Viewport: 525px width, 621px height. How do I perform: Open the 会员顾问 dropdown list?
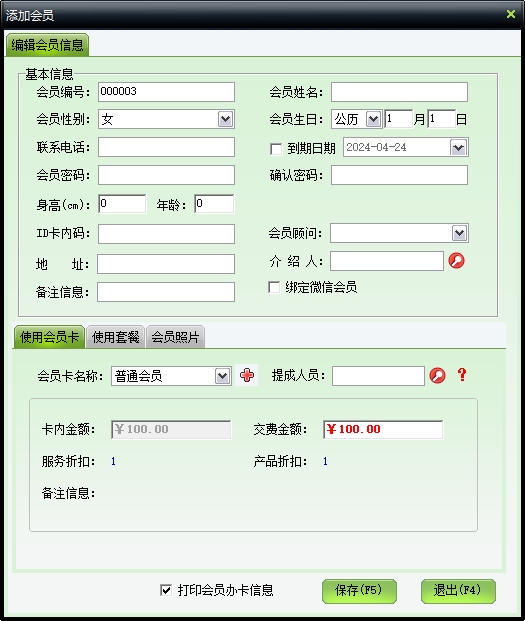[x=459, y=233]
